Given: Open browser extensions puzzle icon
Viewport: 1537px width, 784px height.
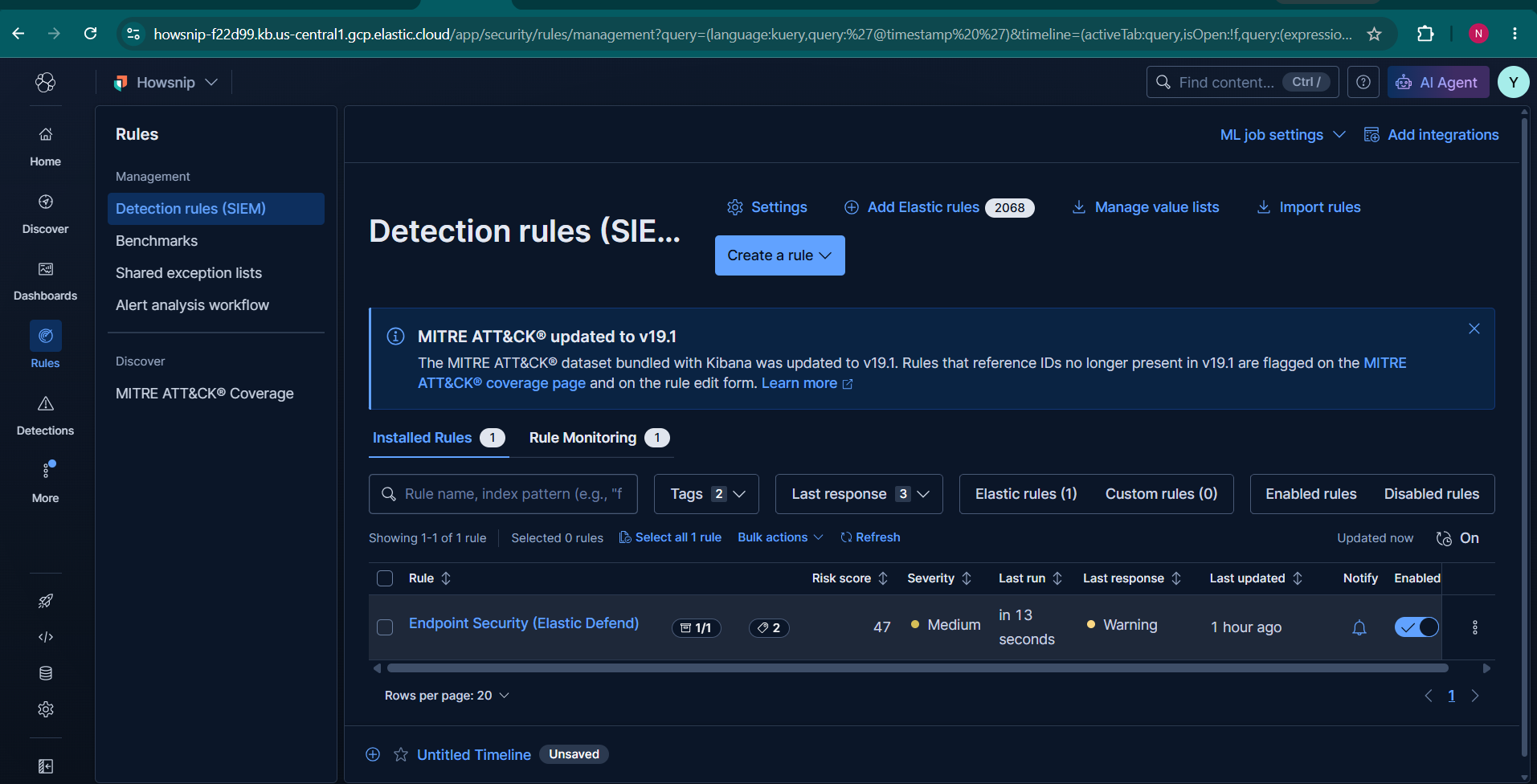Looking at the screenshot, I should pyautogui.click(x=1425, y=34).
